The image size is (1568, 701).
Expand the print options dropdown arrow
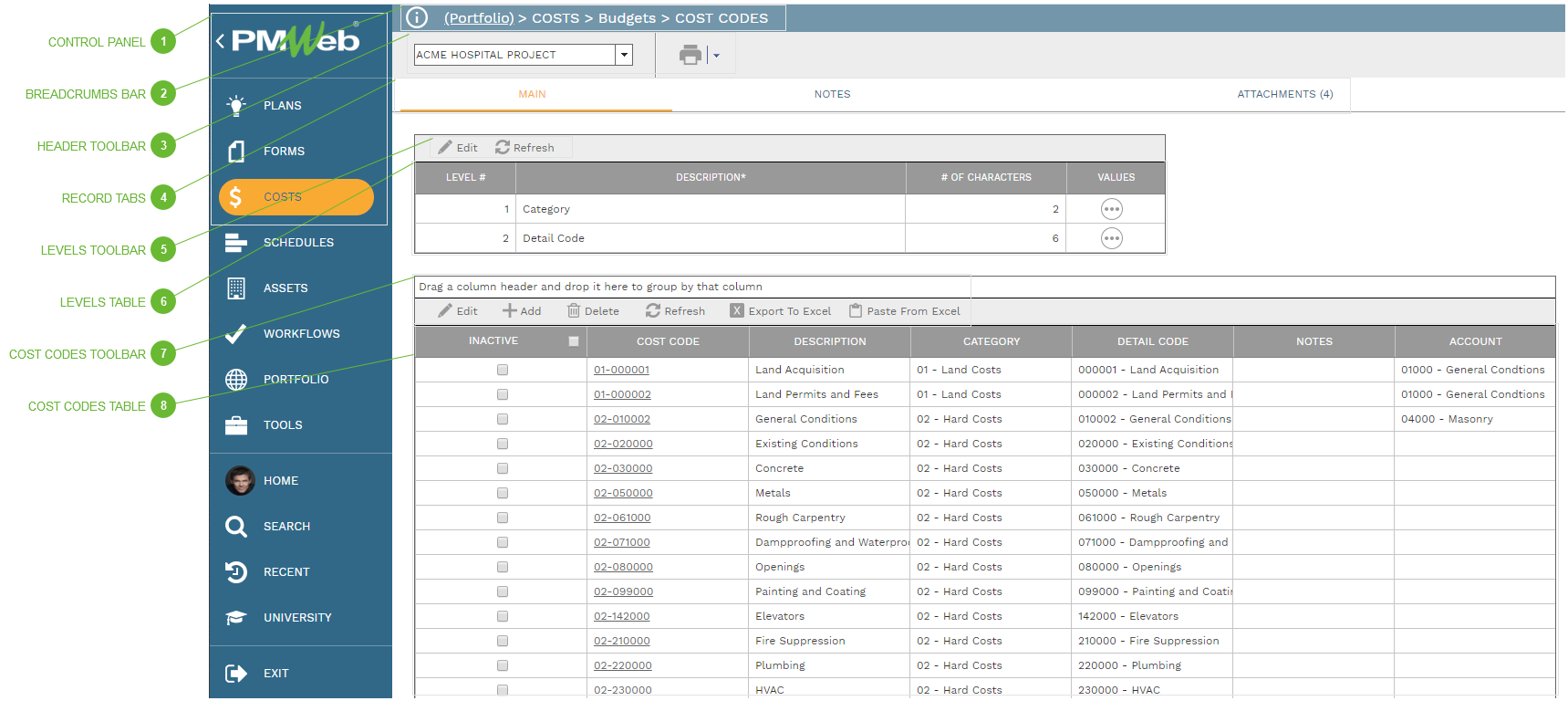point(717,56)
